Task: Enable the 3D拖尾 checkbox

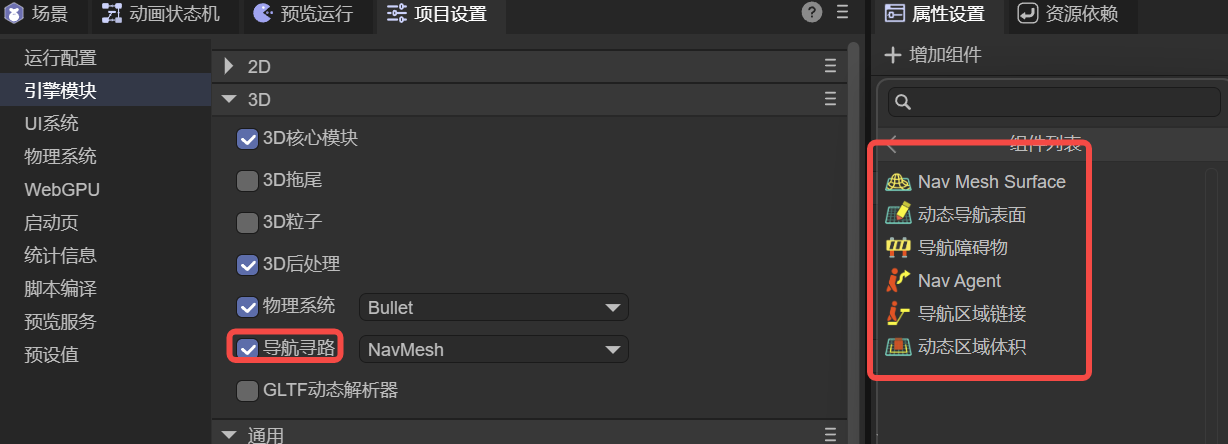Action: [247, 181]
